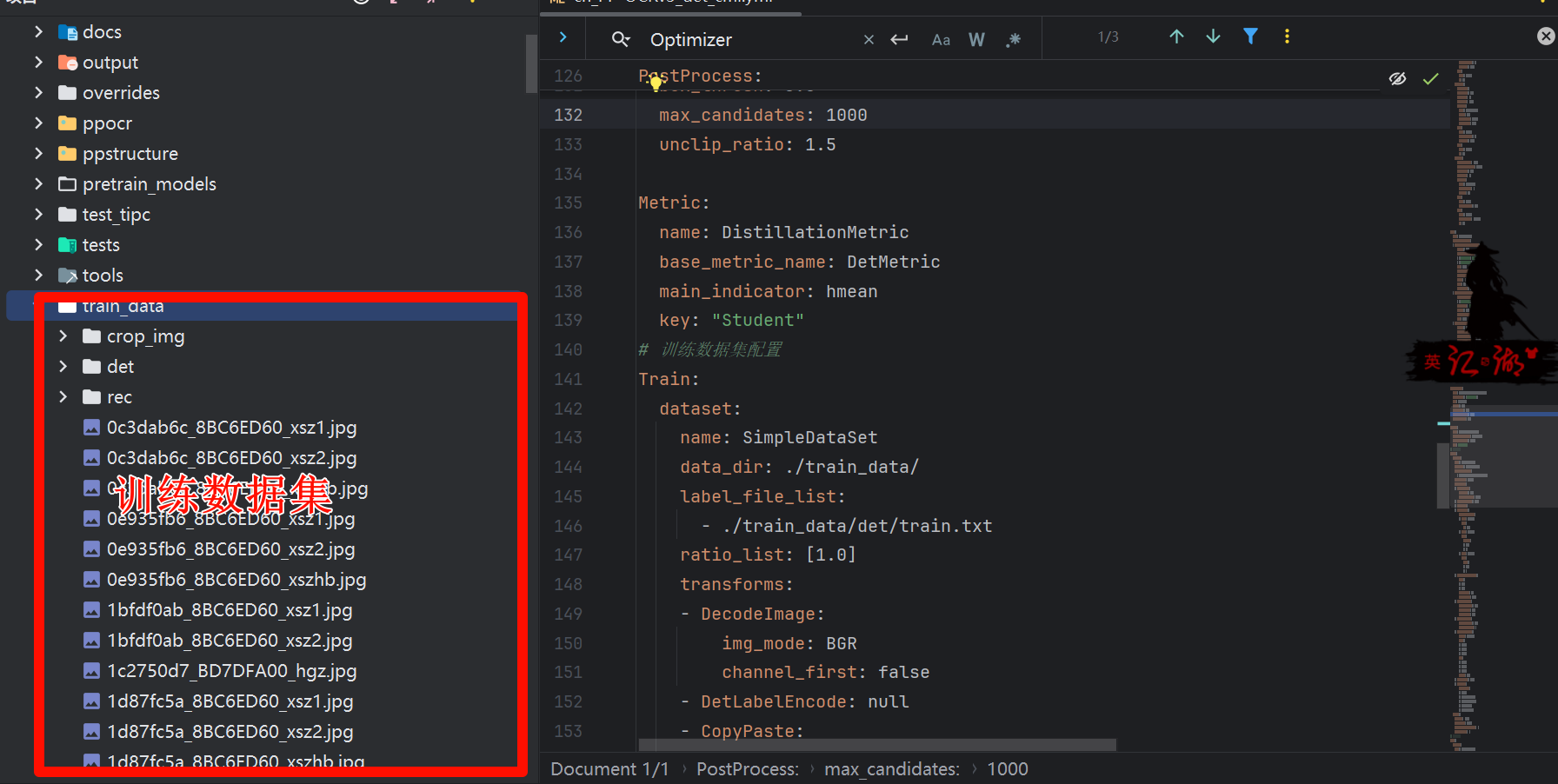Toggle Regex search option
The width and height of the screenshot is (1558, 784).
(x=1013, y=39)
